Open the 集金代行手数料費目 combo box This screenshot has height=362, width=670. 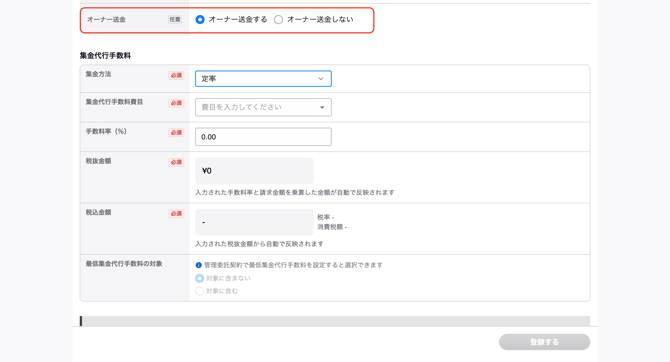tap(263, 107)
